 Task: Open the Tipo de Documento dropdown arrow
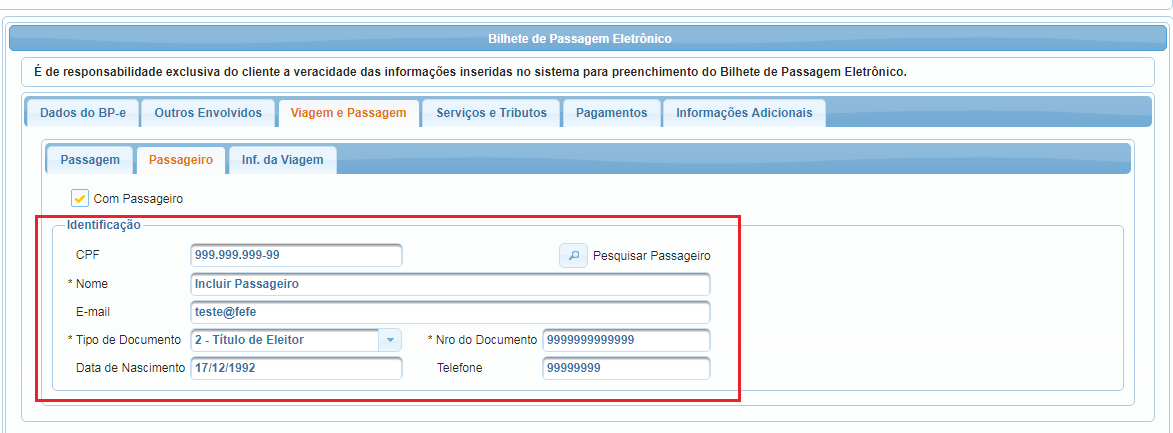pyautogui.click(x=390, y=340)
